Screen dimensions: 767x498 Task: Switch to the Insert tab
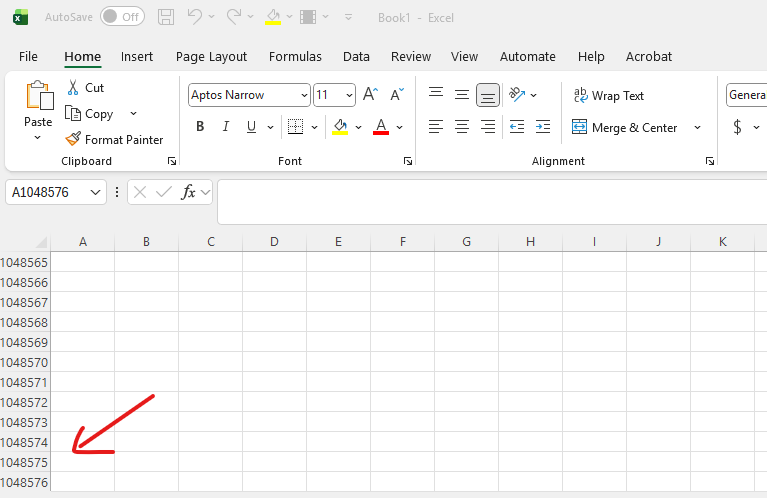click(137, 57)
